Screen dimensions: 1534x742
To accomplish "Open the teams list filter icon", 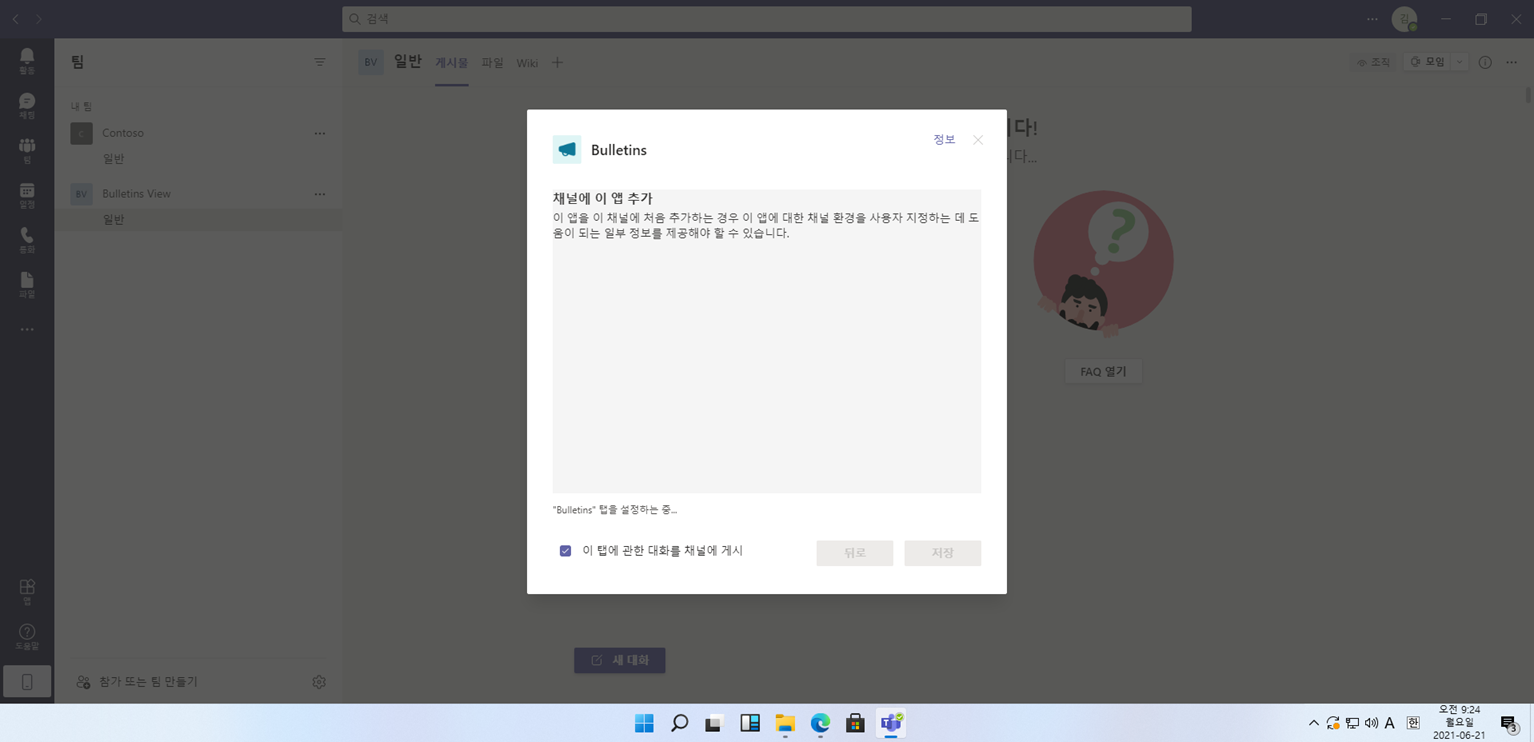I will (x=320, y=62).
